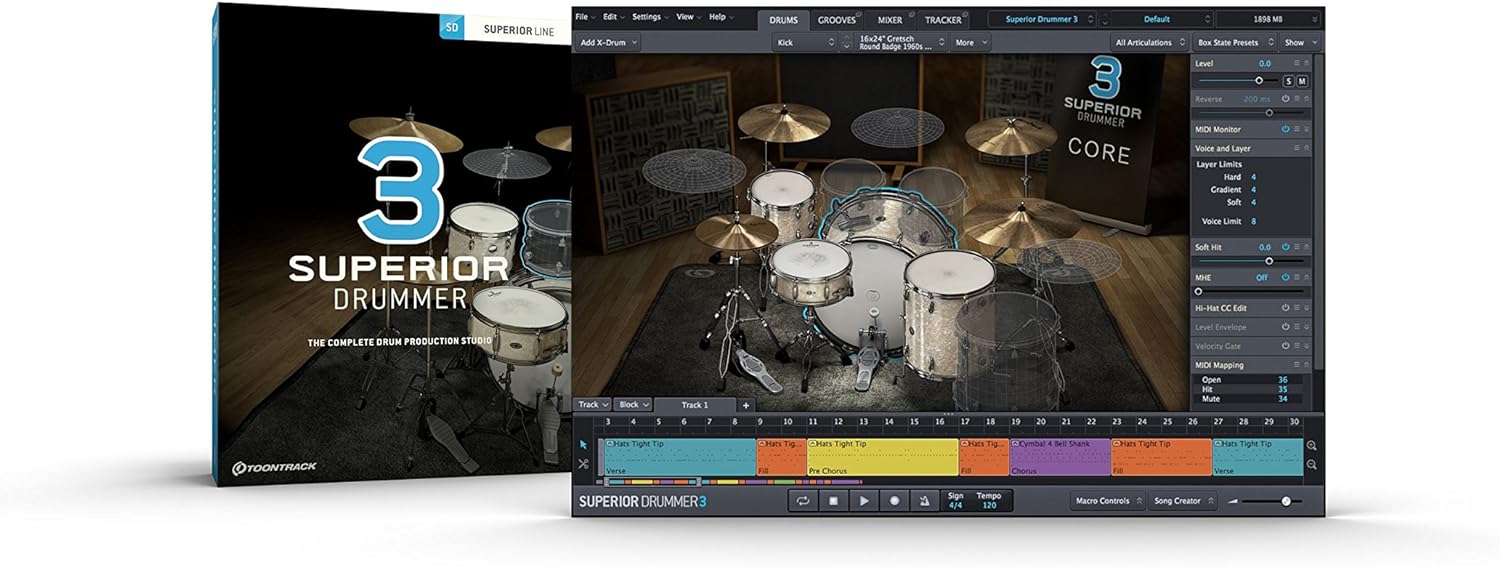The height and width of the screenshot is (567, 1500).
Task: Toggle the Velocity Gate power button
Action: (x=1285, y=346)
